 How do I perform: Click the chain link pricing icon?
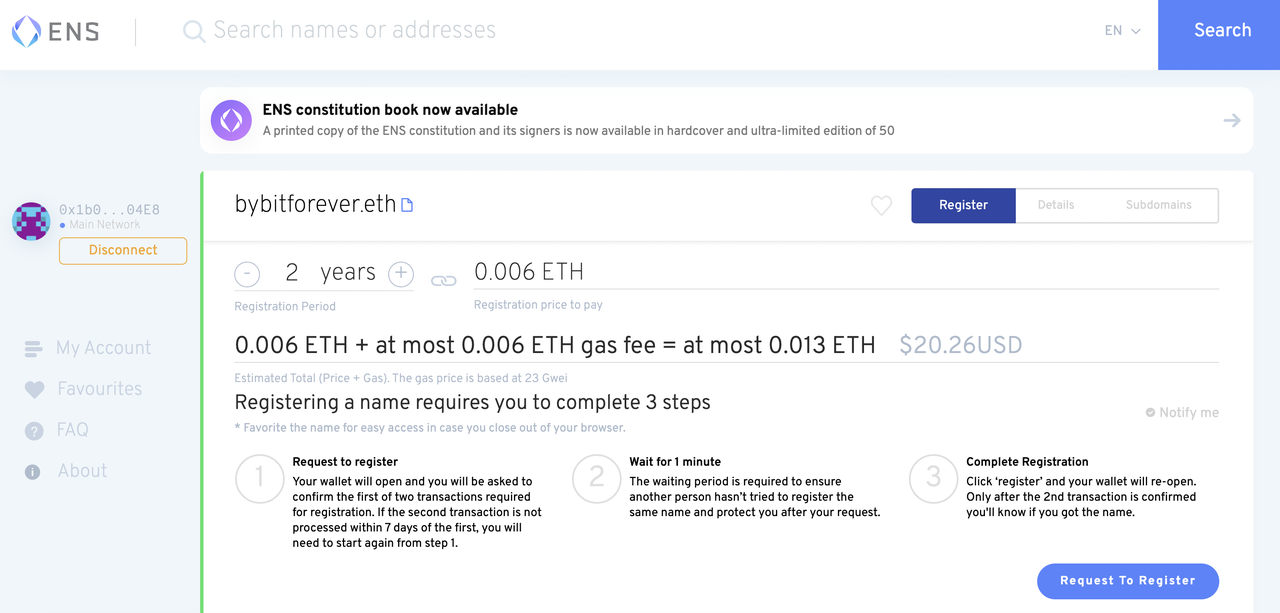444,281
